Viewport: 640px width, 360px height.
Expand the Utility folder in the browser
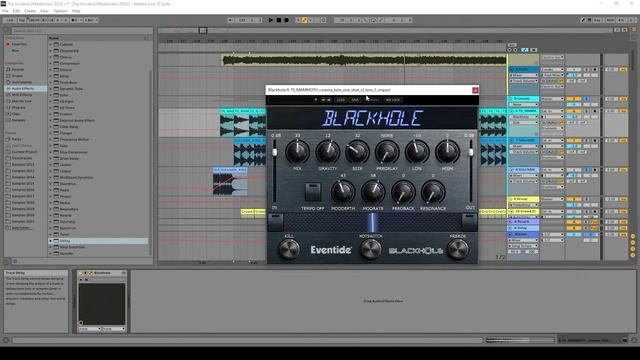(51, 241)
